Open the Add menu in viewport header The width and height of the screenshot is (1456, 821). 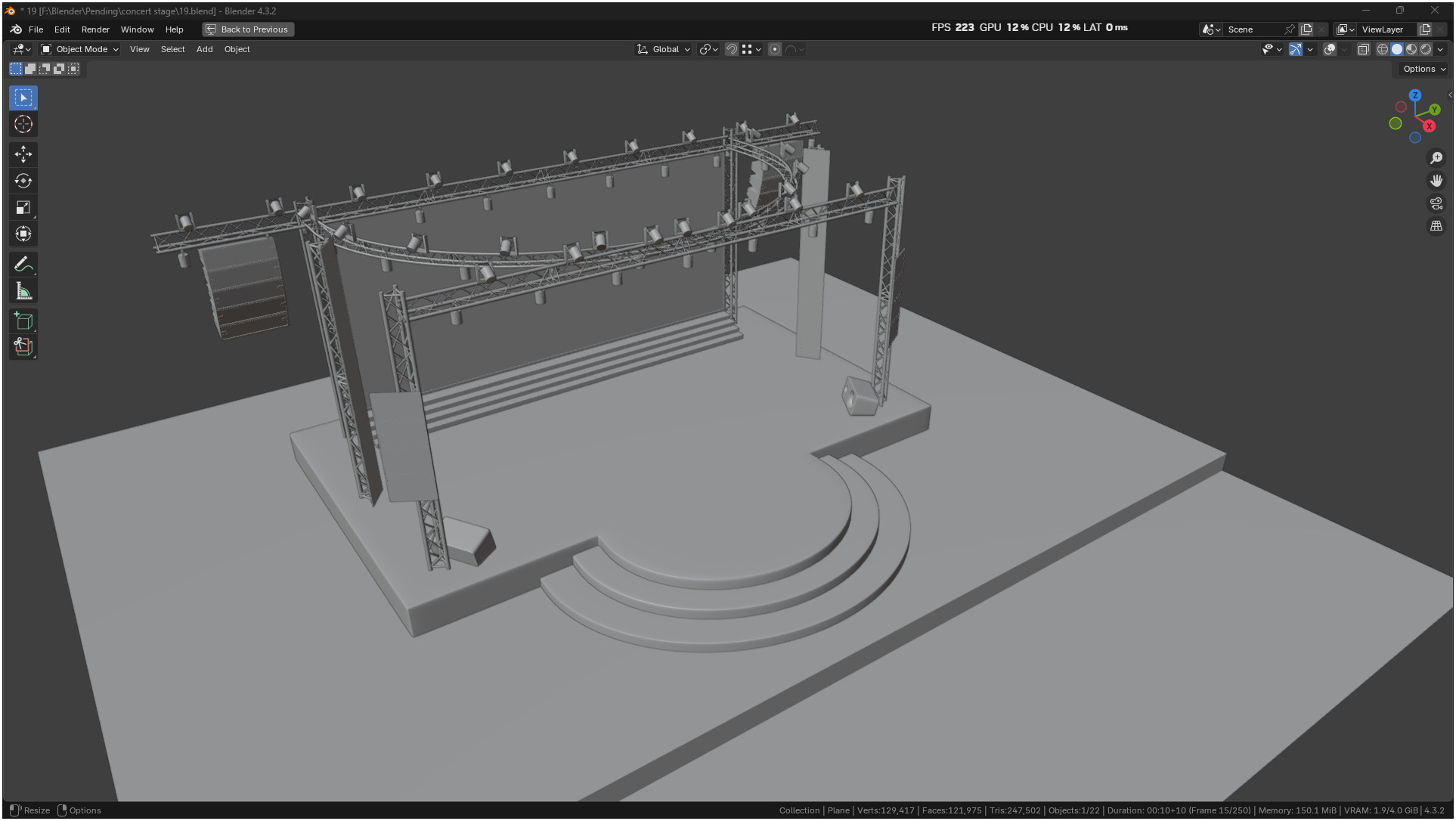click(204, 49)
